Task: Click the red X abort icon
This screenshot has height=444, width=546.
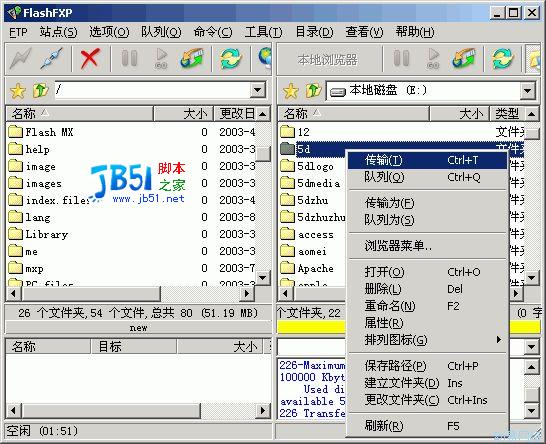Action: (90, 58)
